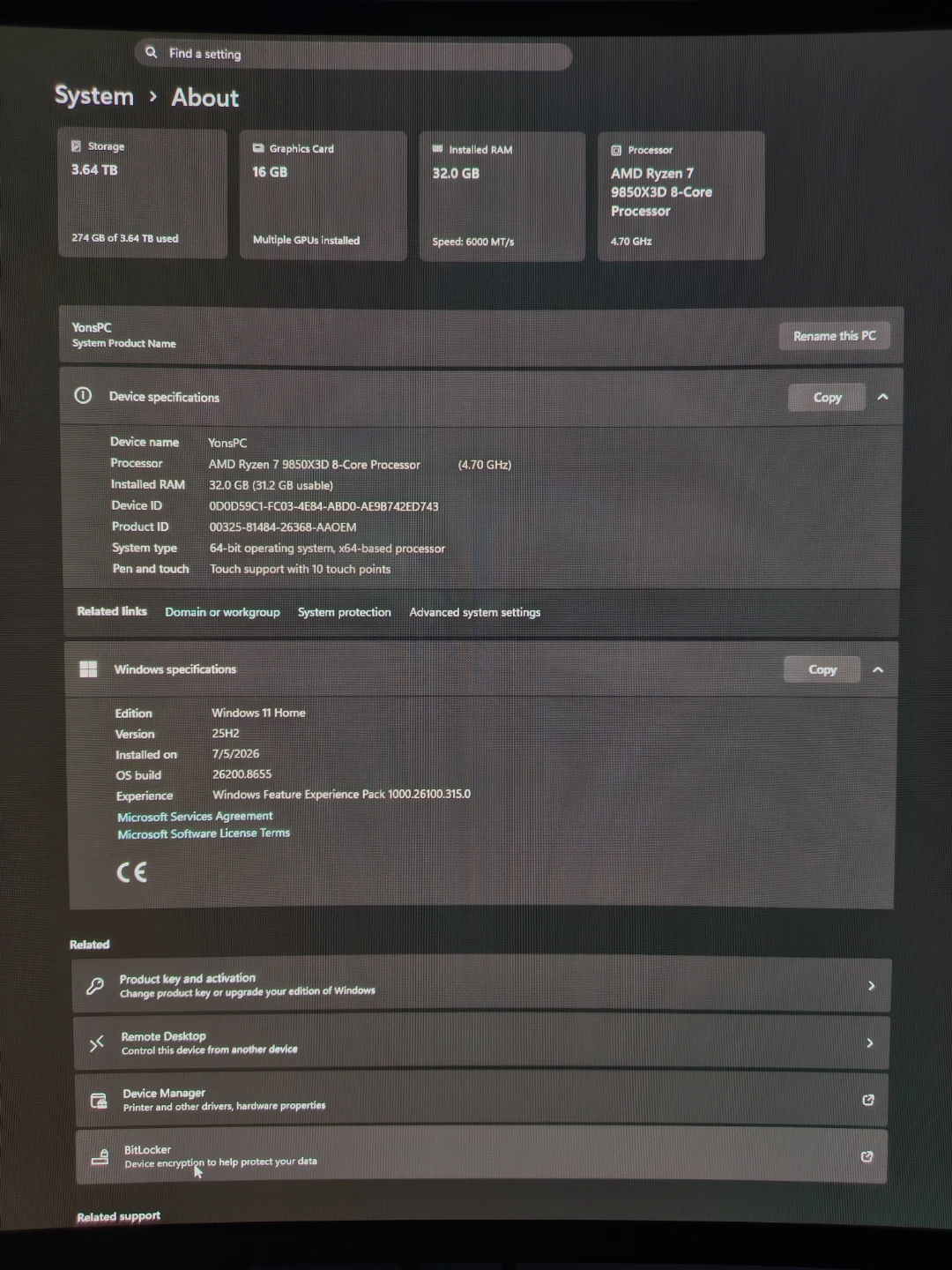
Task: Click the About page title
Action: (205, 98)
